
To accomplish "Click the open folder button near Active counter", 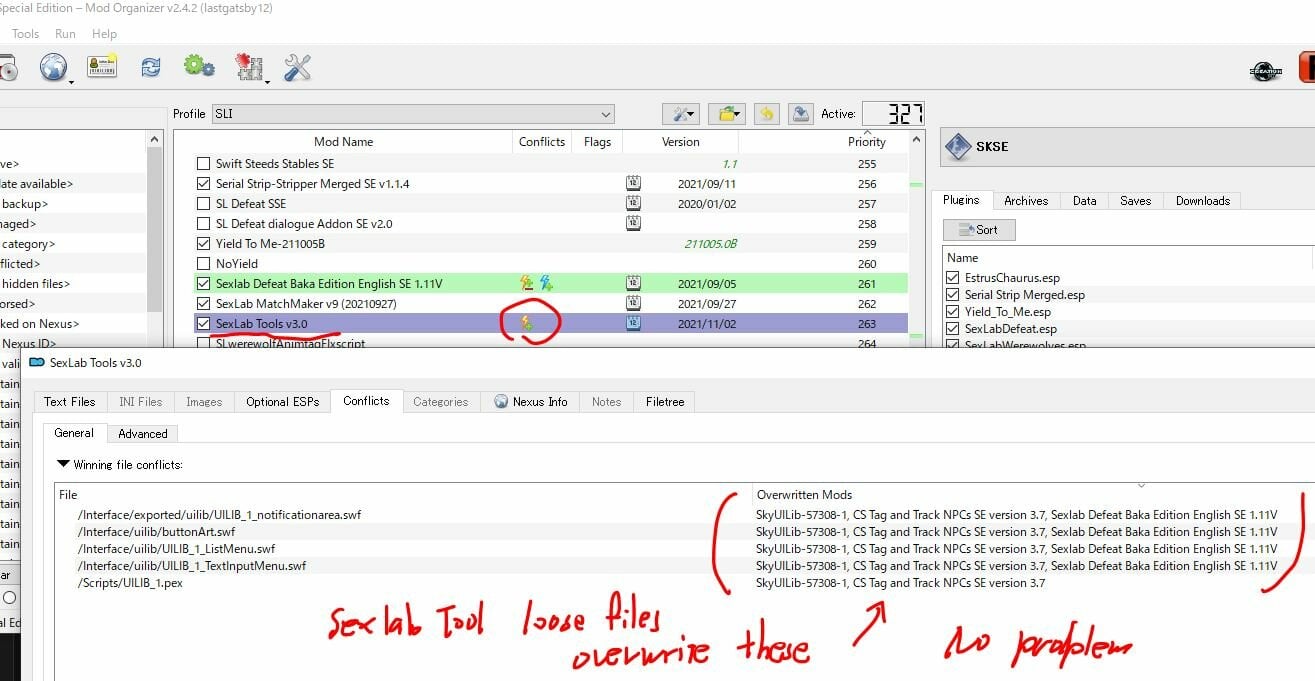I will [x=726, y=114].
